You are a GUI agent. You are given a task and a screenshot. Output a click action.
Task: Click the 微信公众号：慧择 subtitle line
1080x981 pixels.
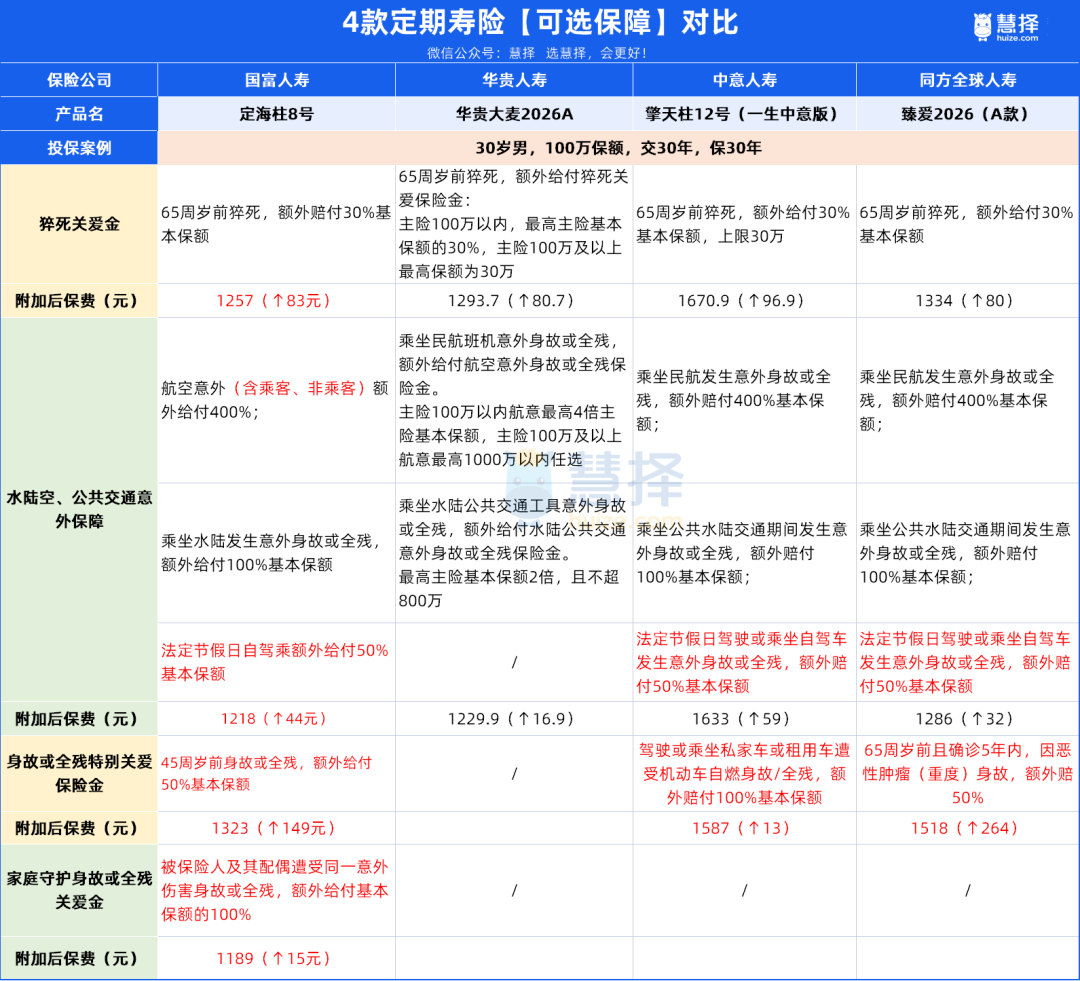click(537, 53)
